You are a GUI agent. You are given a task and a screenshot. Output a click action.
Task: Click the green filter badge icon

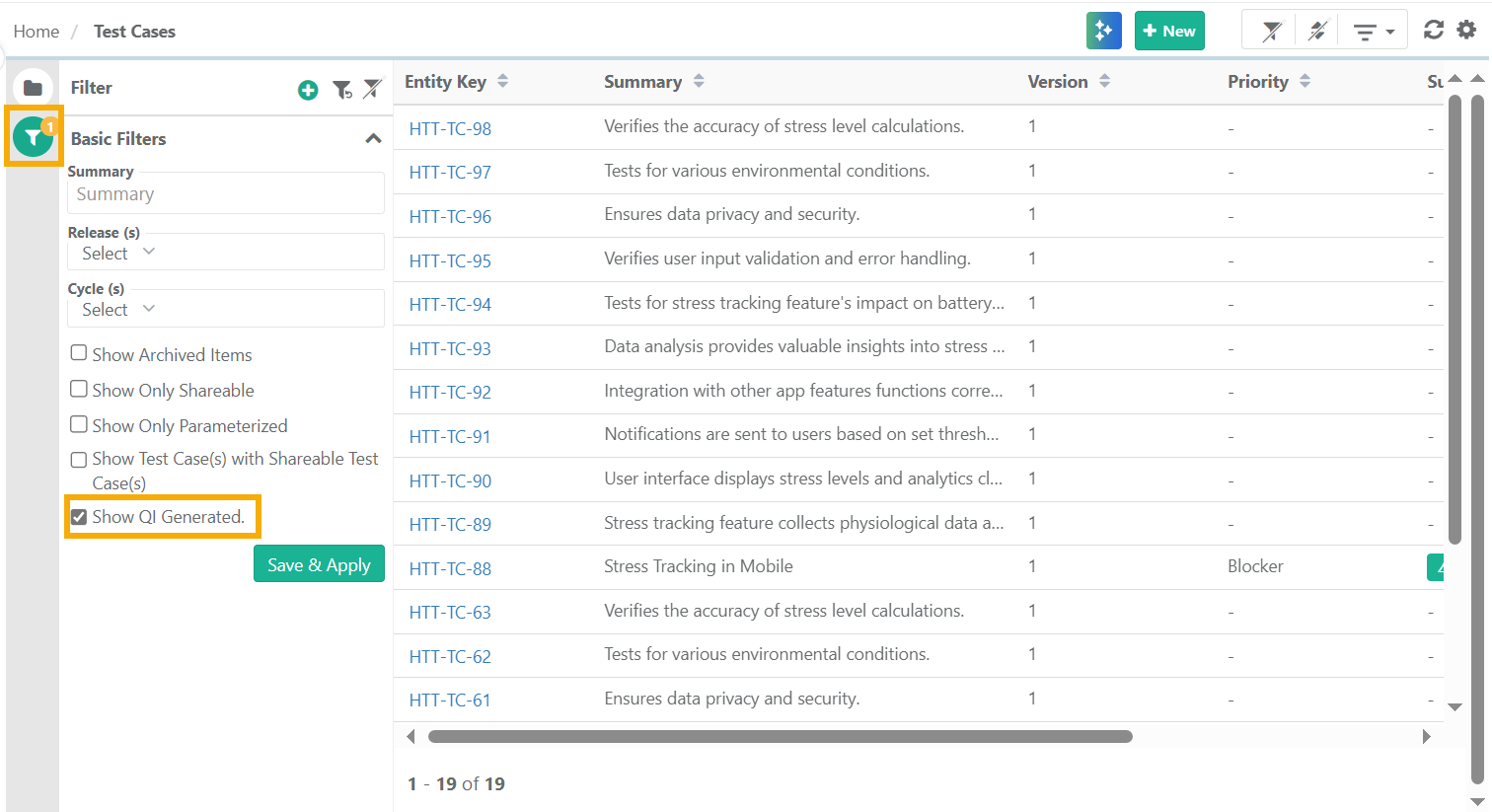coord(34,137)
